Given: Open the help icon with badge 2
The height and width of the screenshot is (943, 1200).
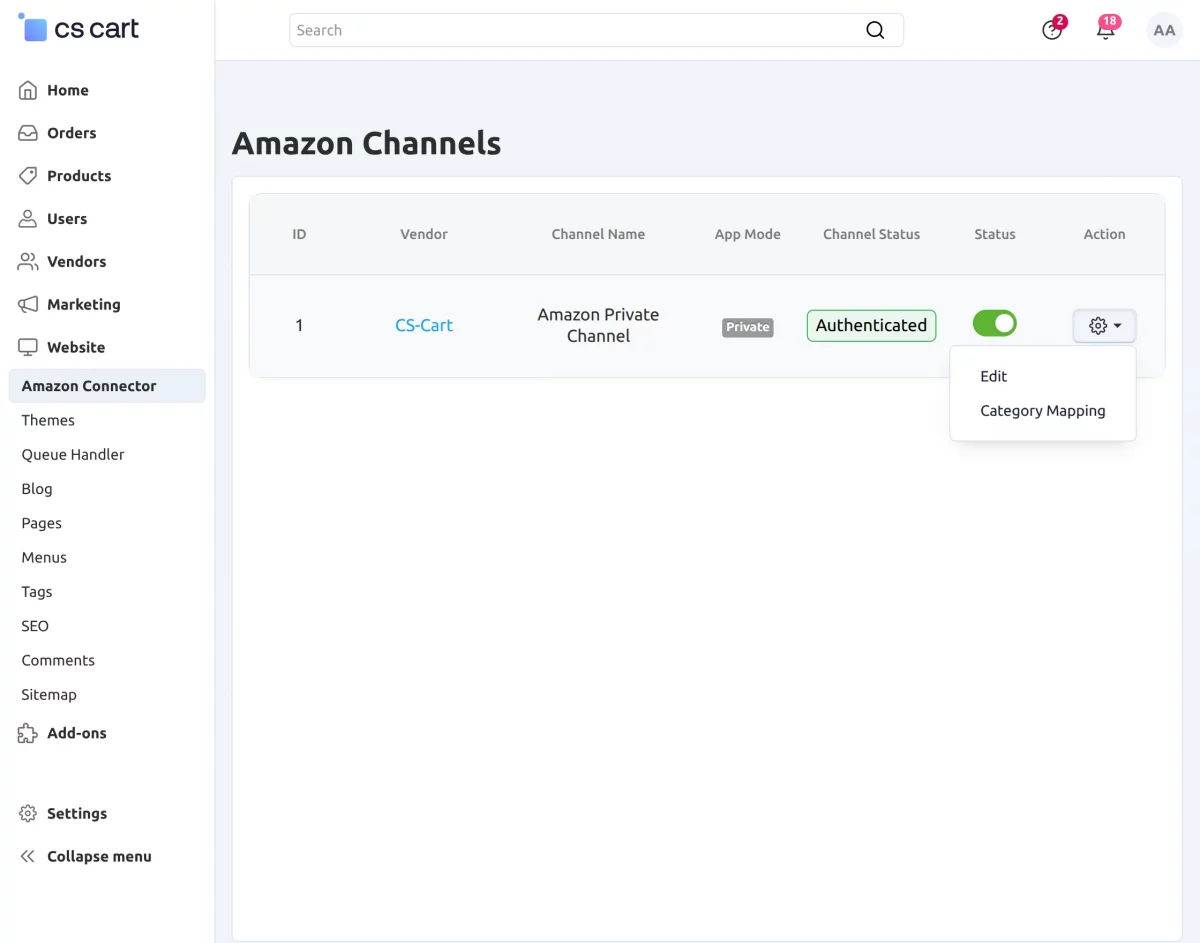Looking at the screenshot, I should (1052, 30).
